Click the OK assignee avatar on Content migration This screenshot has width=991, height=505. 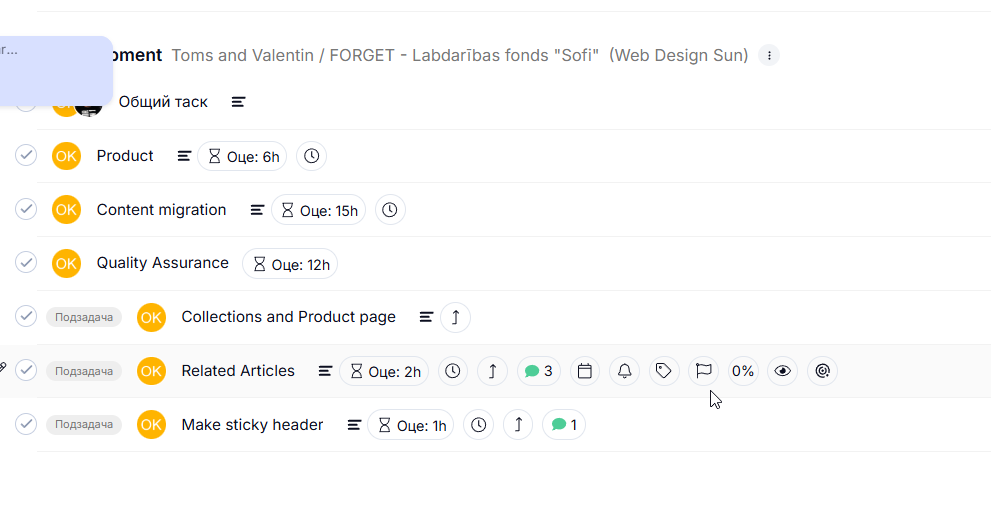pyautogui.click(x=66, y=210)
